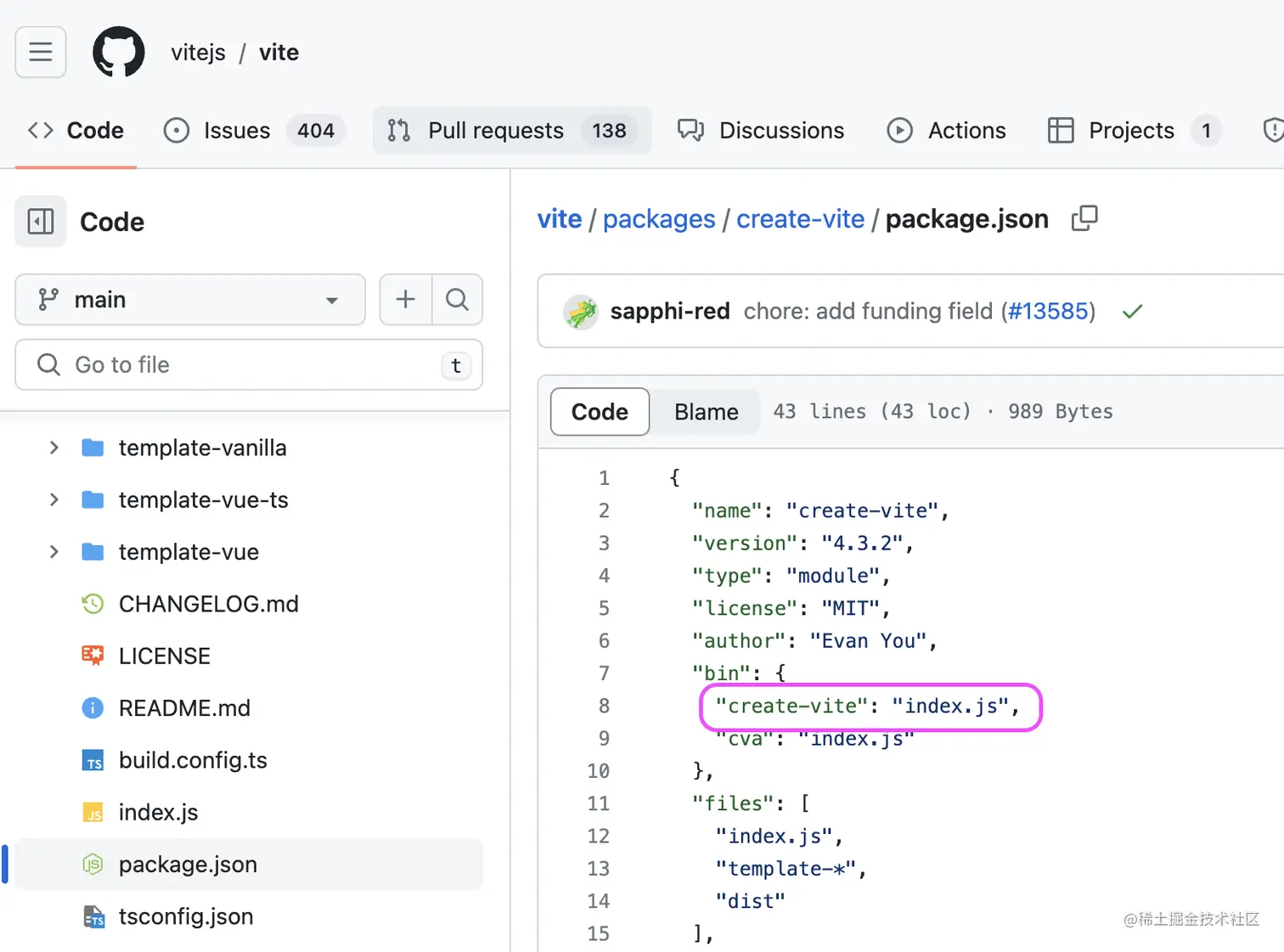
Task: Click the "author": "Evan You" code line
Action: [x=814, y=641]
